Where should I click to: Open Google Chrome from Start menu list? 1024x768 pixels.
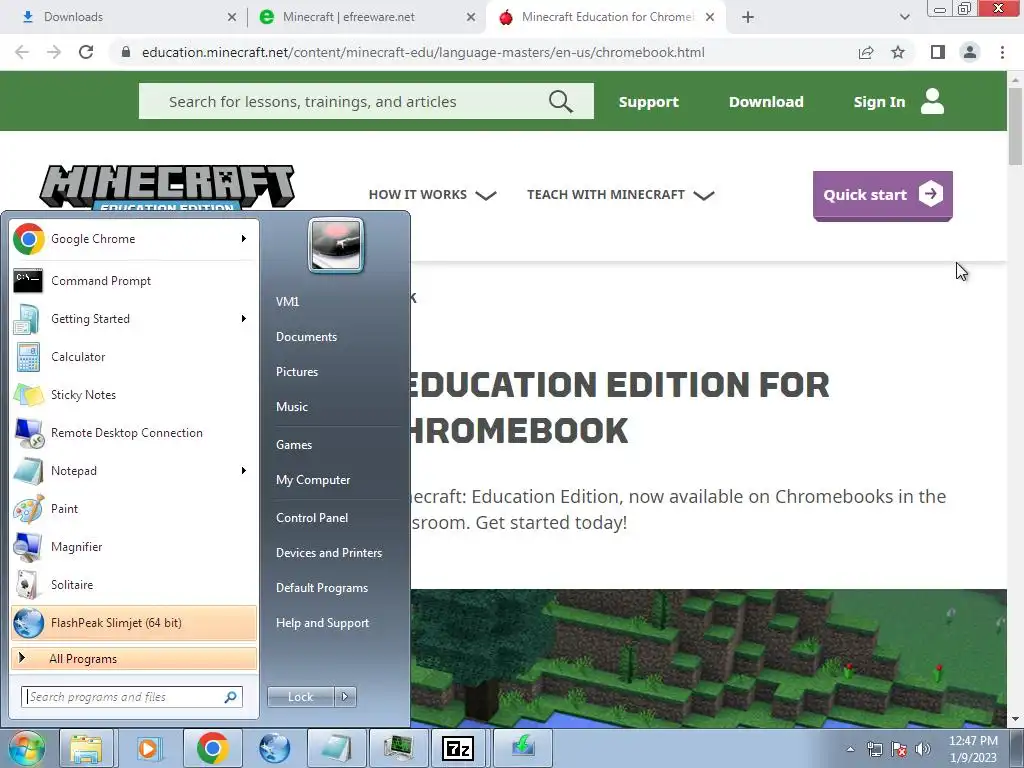tap(133, 239)
